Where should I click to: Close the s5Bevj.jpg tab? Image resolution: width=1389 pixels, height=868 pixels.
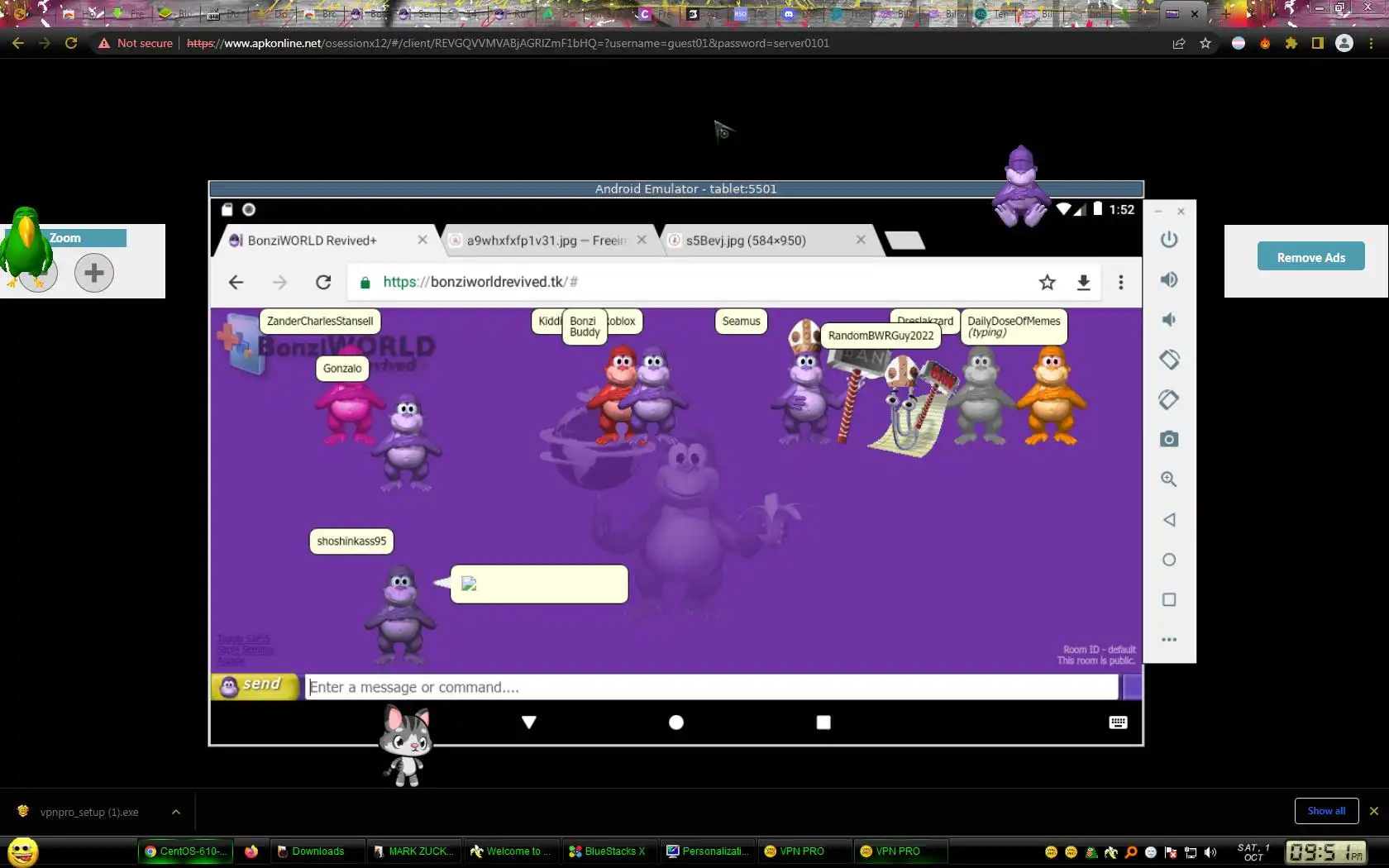point(861,240)
